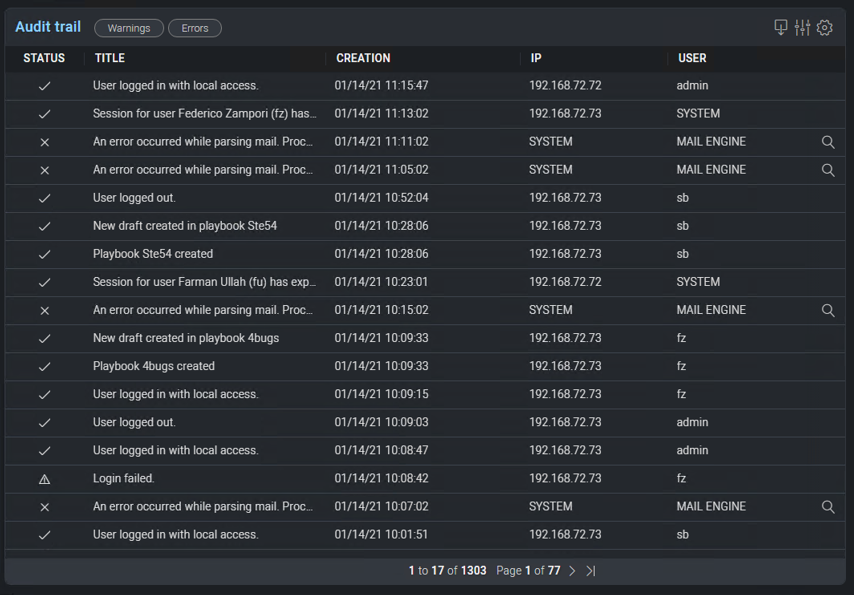Open the column filter controls

pos(802,27)
